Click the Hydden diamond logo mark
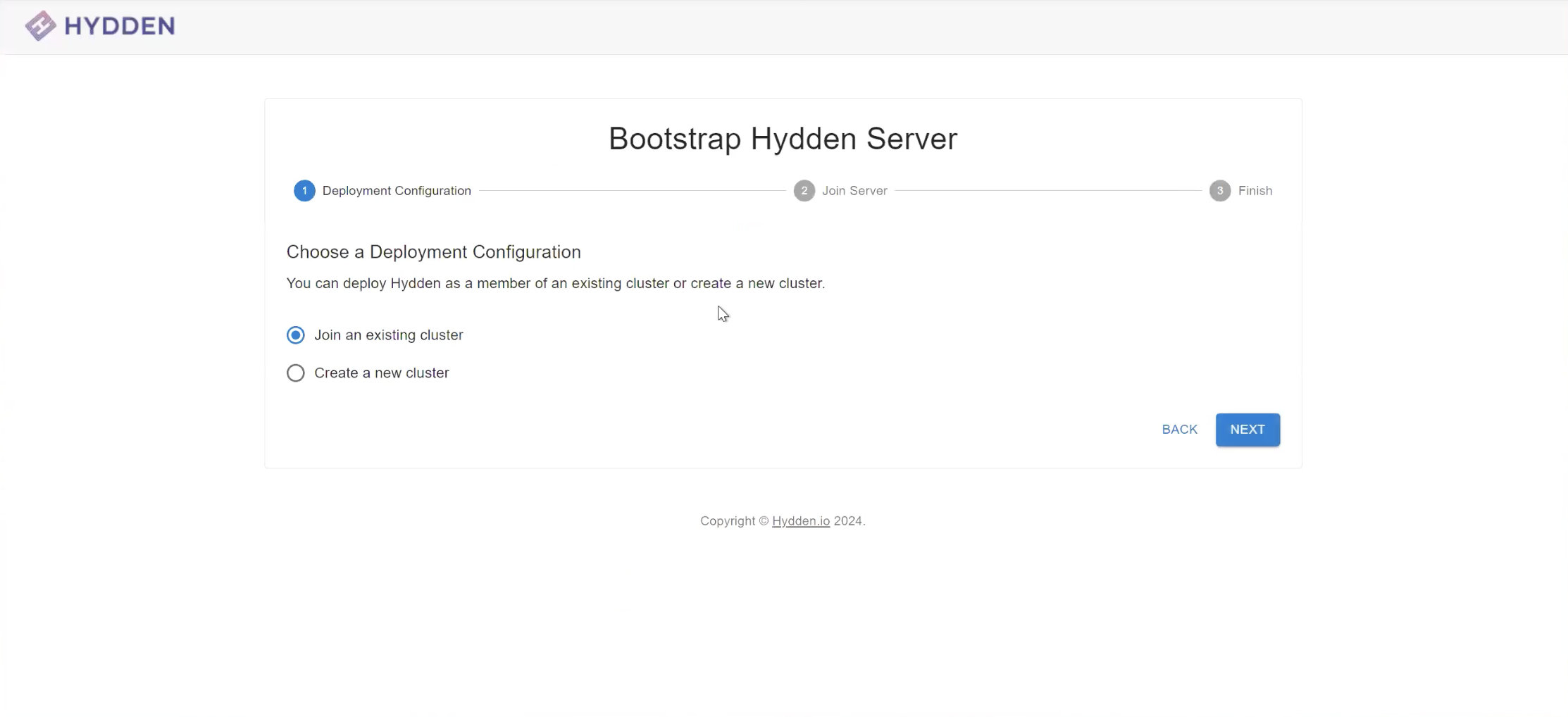 click(x=41, y=25)
